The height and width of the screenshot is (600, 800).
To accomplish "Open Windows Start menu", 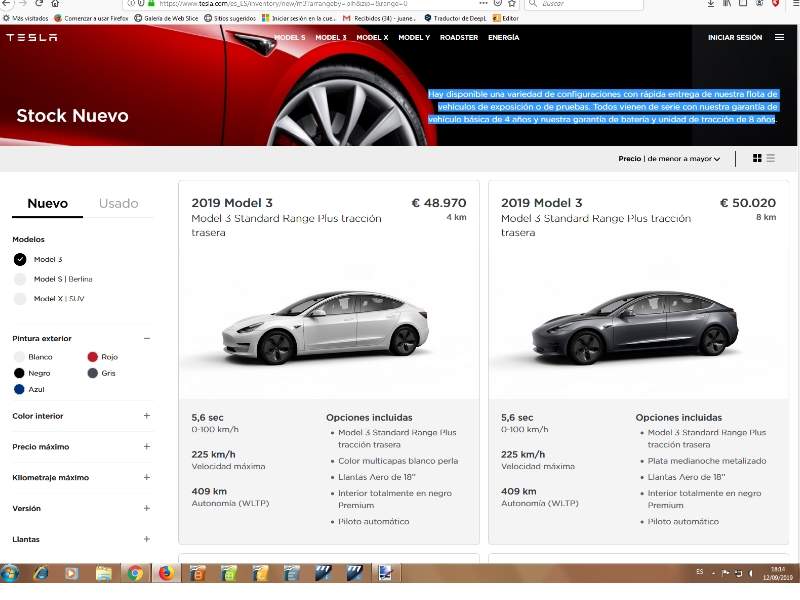I will (x=10, y=573).
